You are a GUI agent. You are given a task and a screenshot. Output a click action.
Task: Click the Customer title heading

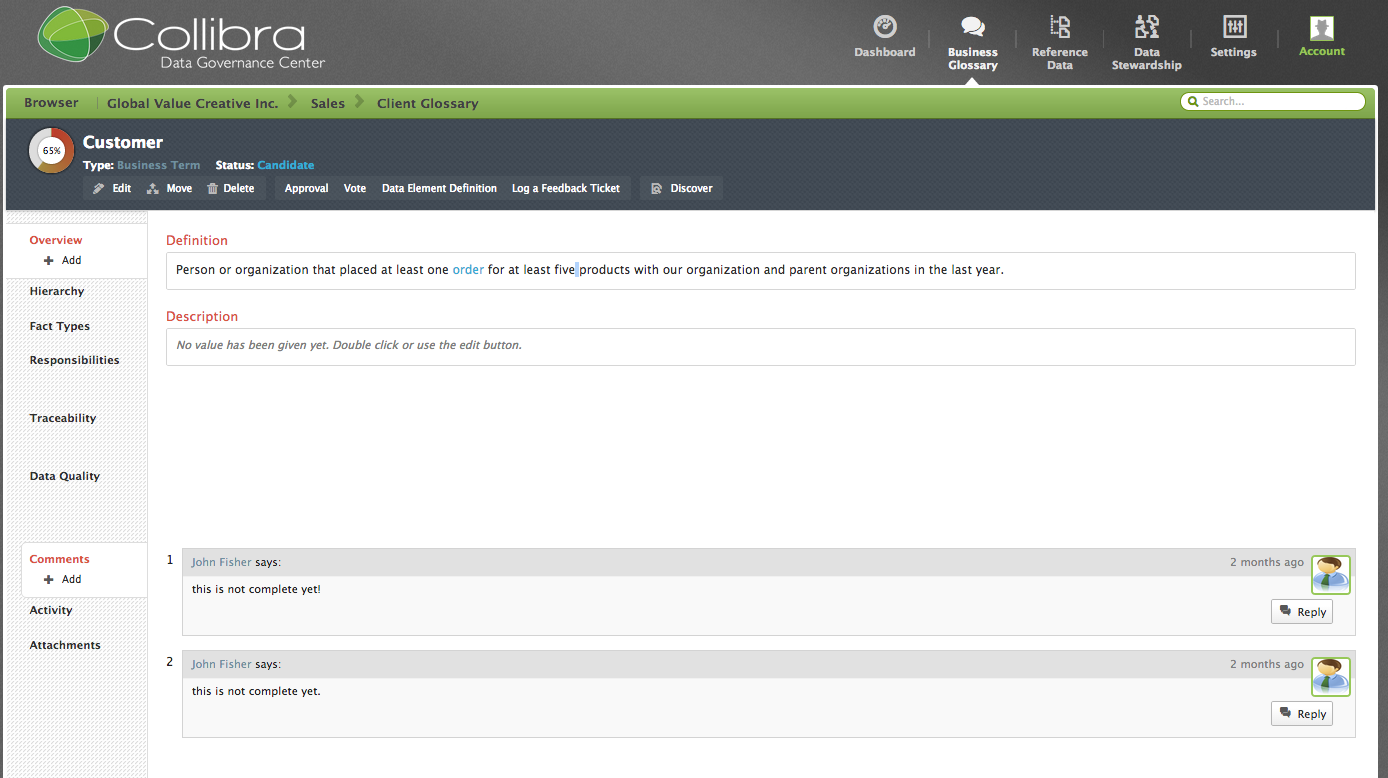click(x=123, y=142)
